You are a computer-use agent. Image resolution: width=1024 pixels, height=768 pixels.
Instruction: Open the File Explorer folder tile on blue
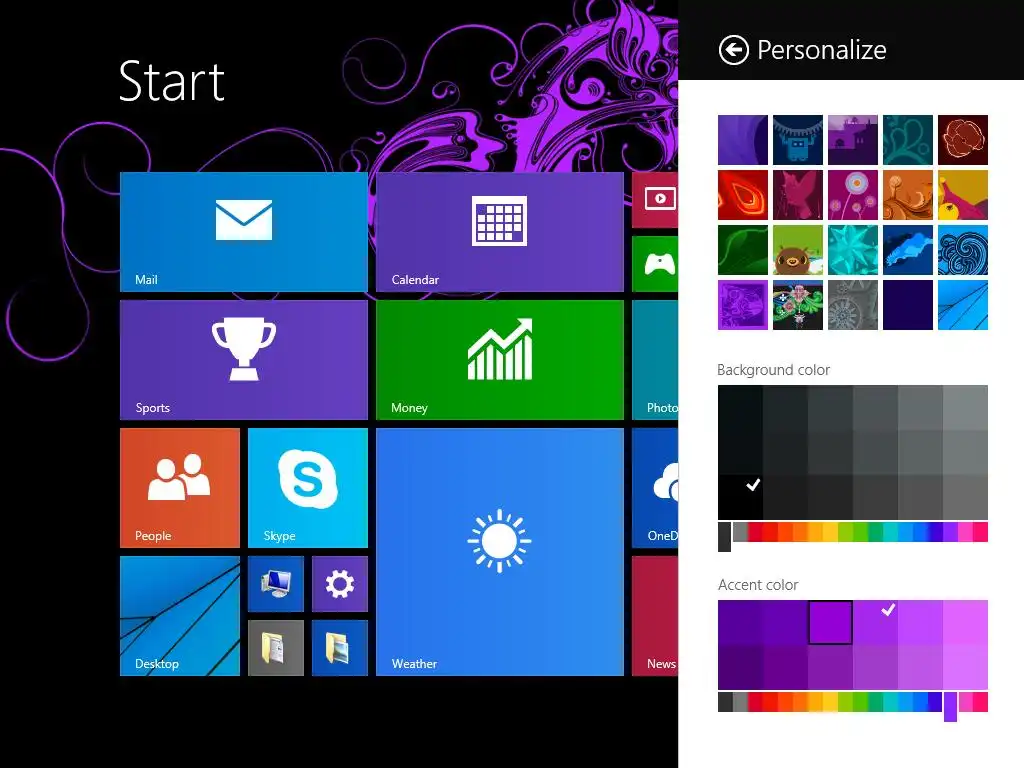(x=340, y=648)
